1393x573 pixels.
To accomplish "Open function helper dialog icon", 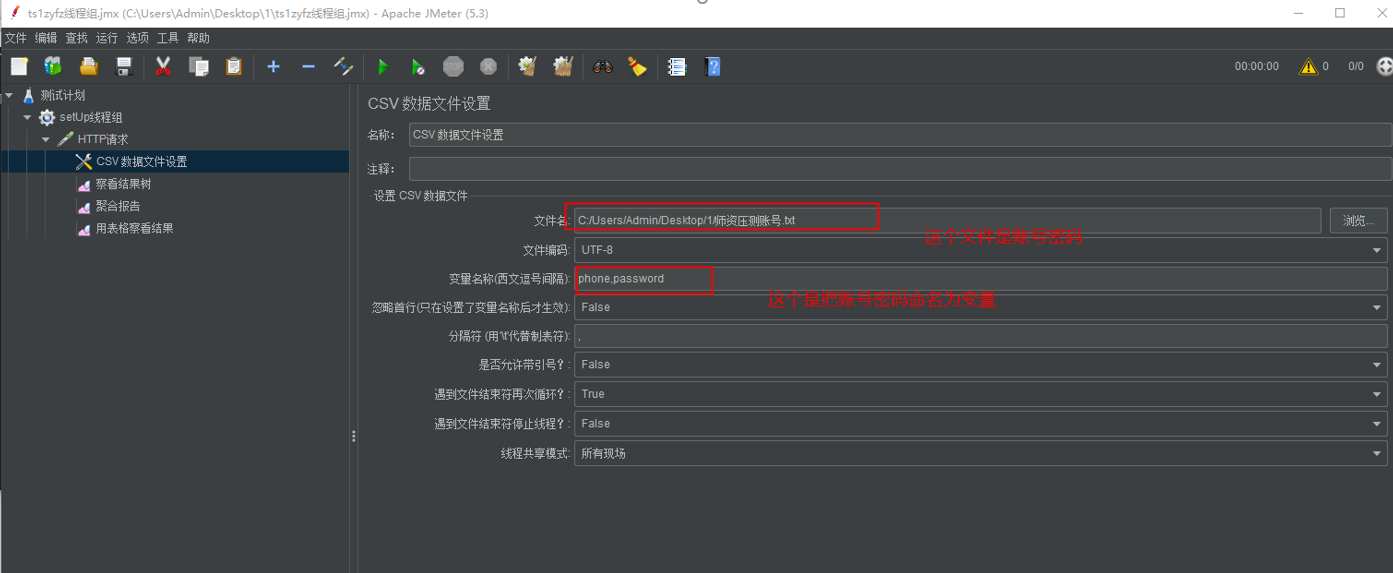I will 677,66.
